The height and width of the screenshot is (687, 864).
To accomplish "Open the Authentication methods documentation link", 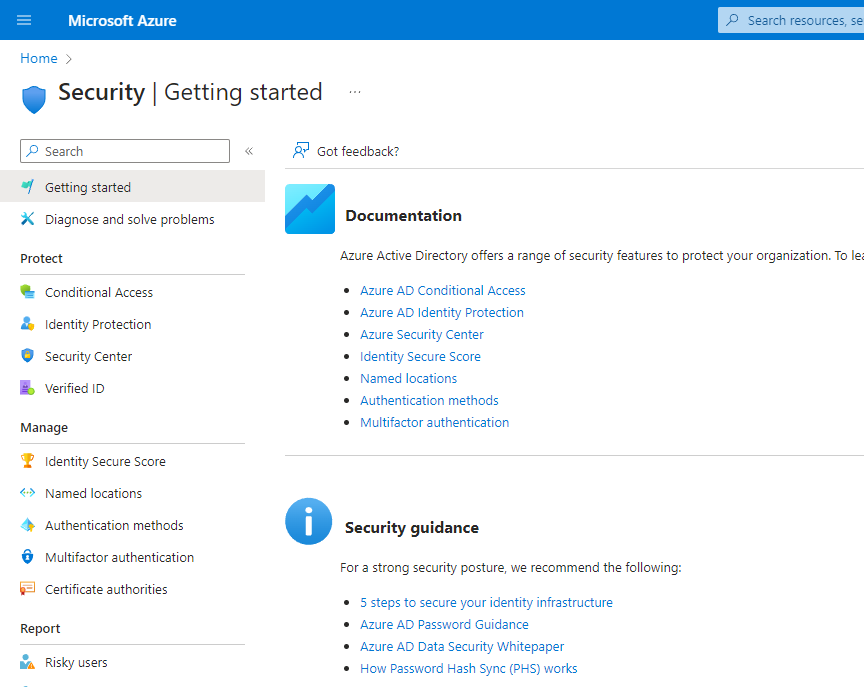I will pos(429,401).
